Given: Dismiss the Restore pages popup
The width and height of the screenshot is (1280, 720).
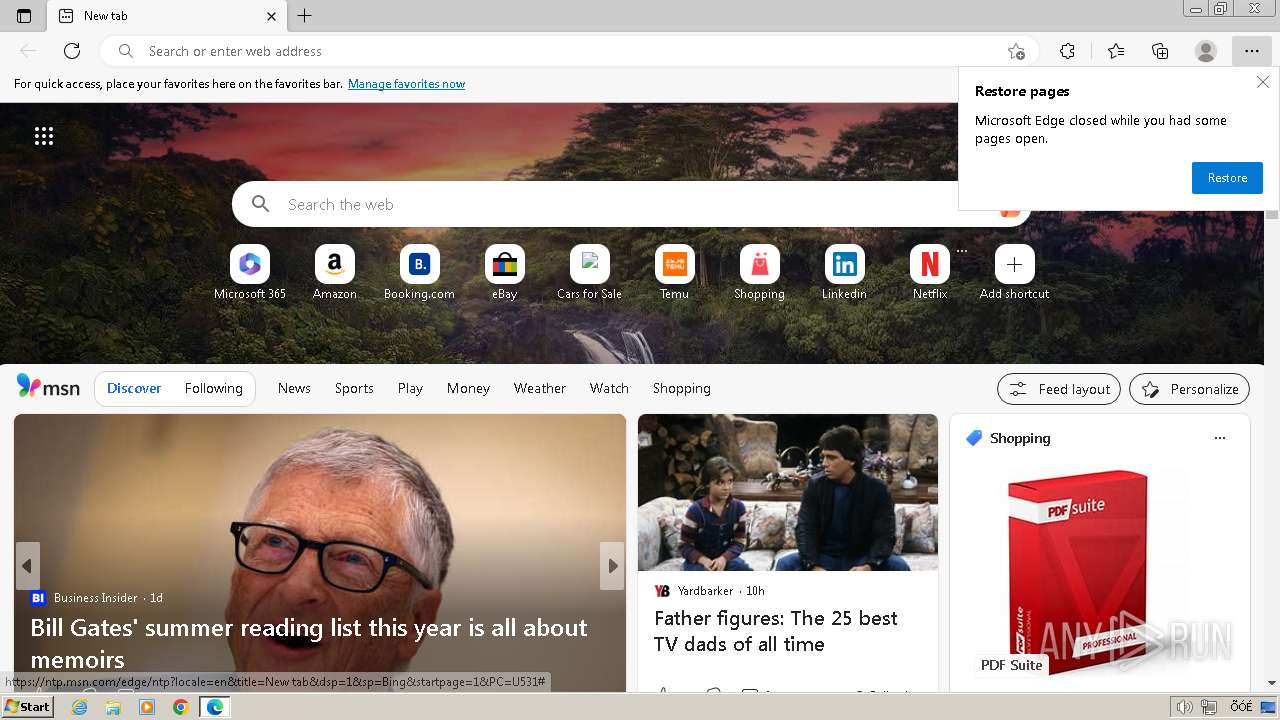Looking at the screenshot, I should tap(1263, 82).
